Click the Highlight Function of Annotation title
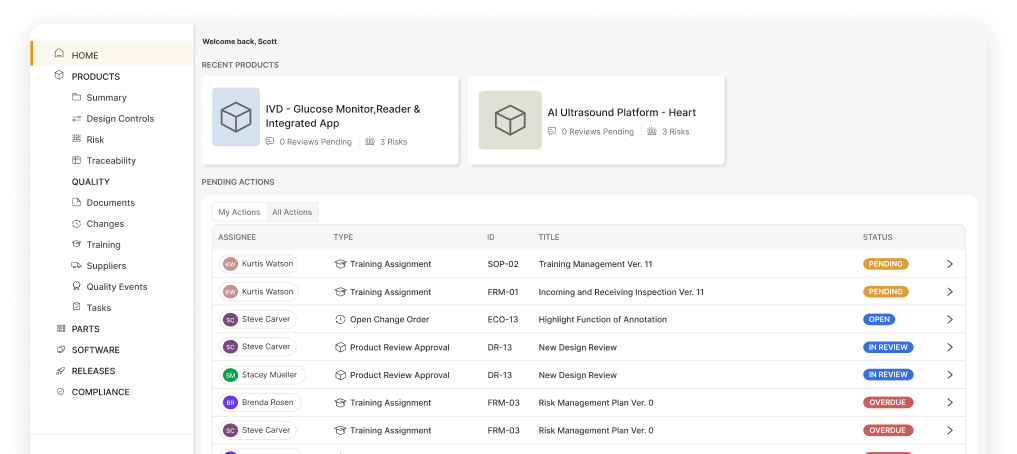The image size is (1017, 454). (602, 320)
